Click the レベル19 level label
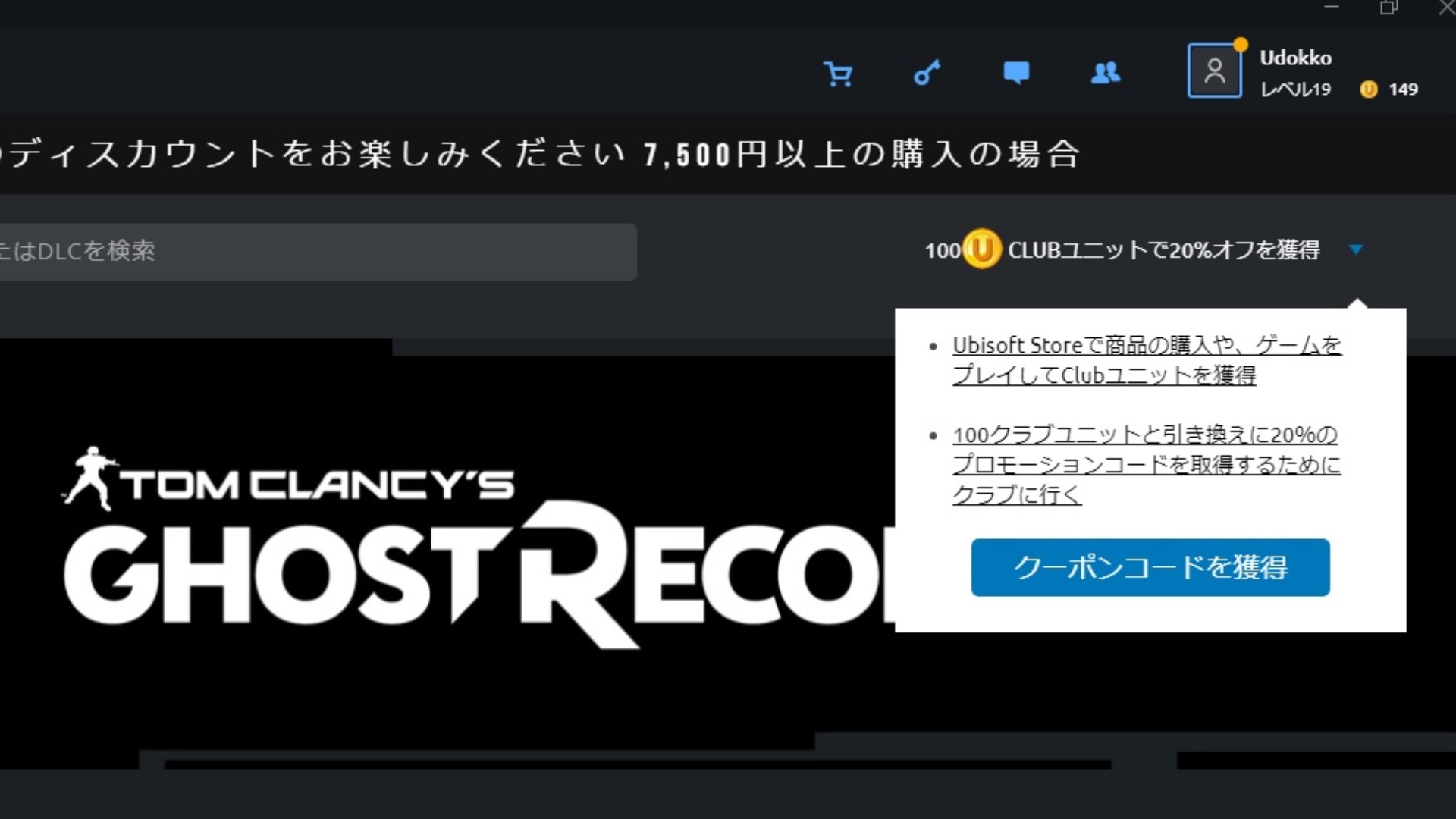This screenshot has height=819, width=1456. tap(1295, 89)
